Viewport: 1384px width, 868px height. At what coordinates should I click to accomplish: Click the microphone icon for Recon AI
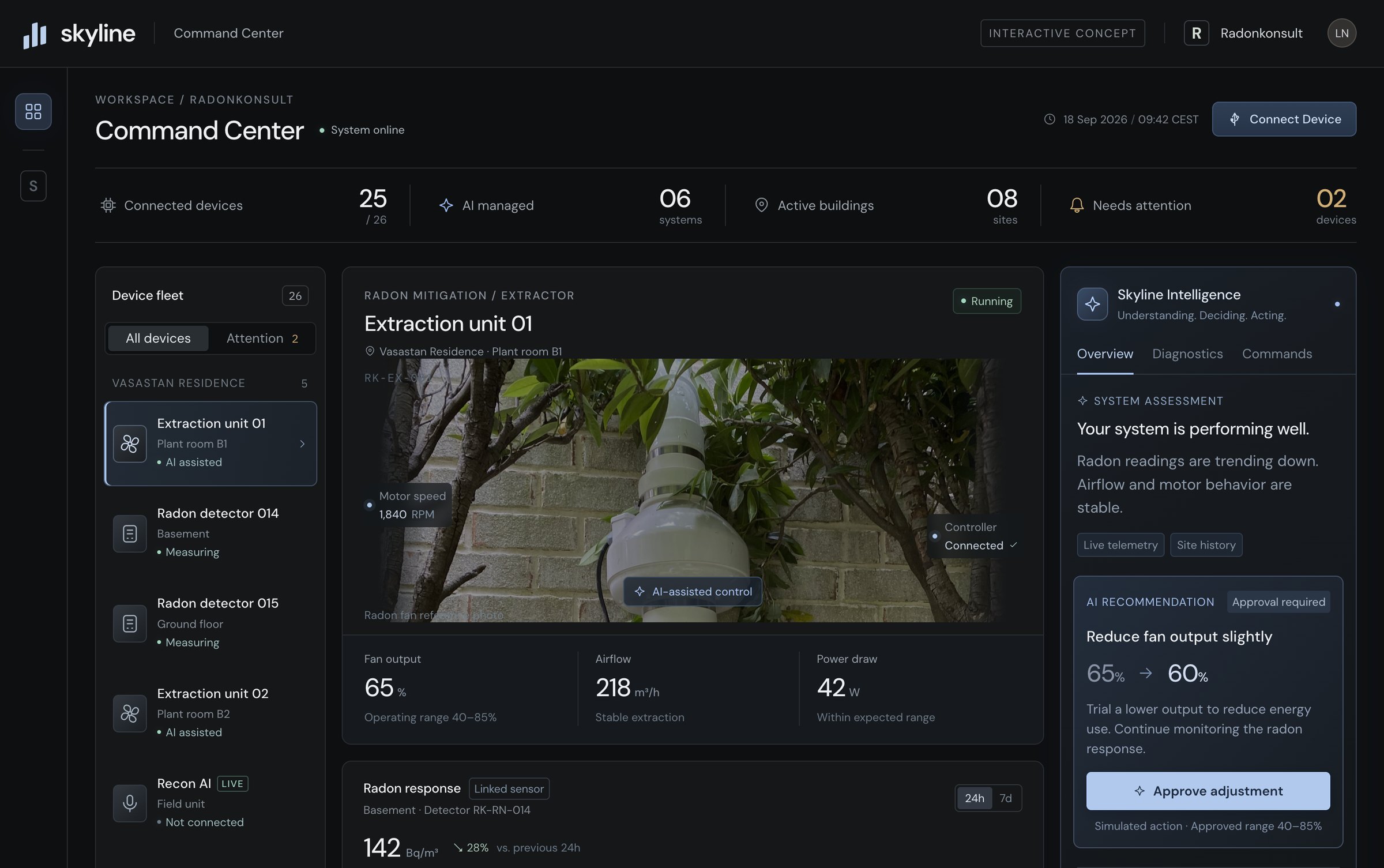point(130,803)
